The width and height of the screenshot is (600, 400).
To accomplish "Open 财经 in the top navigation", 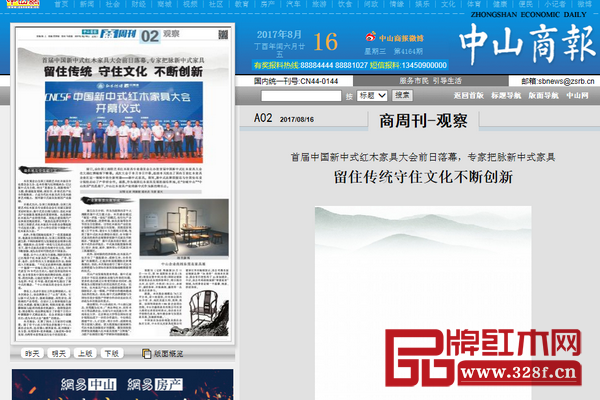I will 139,4.
